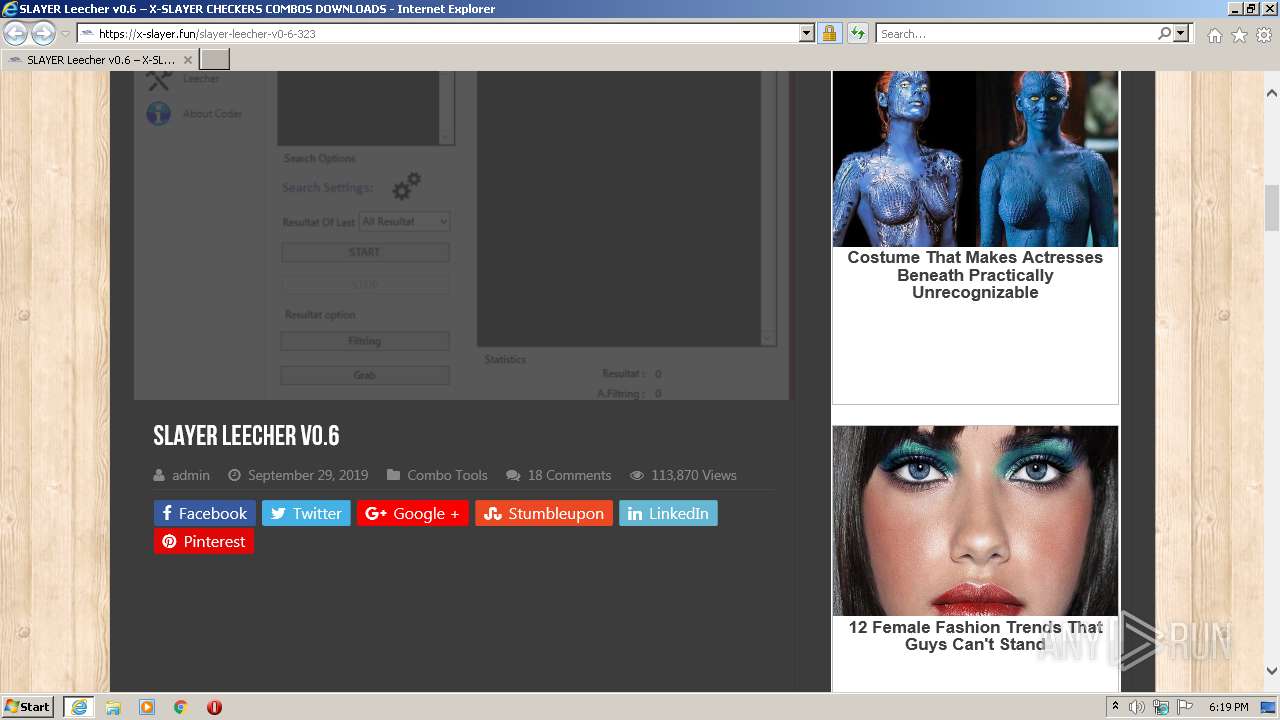Share on Stumbleupon
1280x720 pixels.
[544, 513]
